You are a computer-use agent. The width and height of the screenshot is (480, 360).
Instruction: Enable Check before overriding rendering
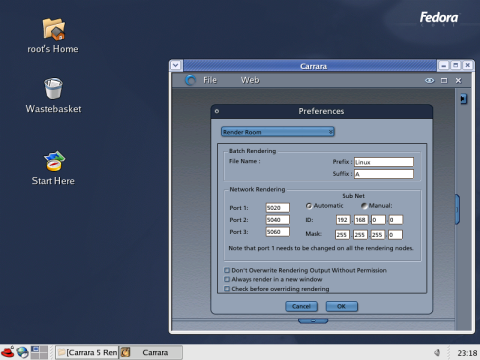click(227, 289)
